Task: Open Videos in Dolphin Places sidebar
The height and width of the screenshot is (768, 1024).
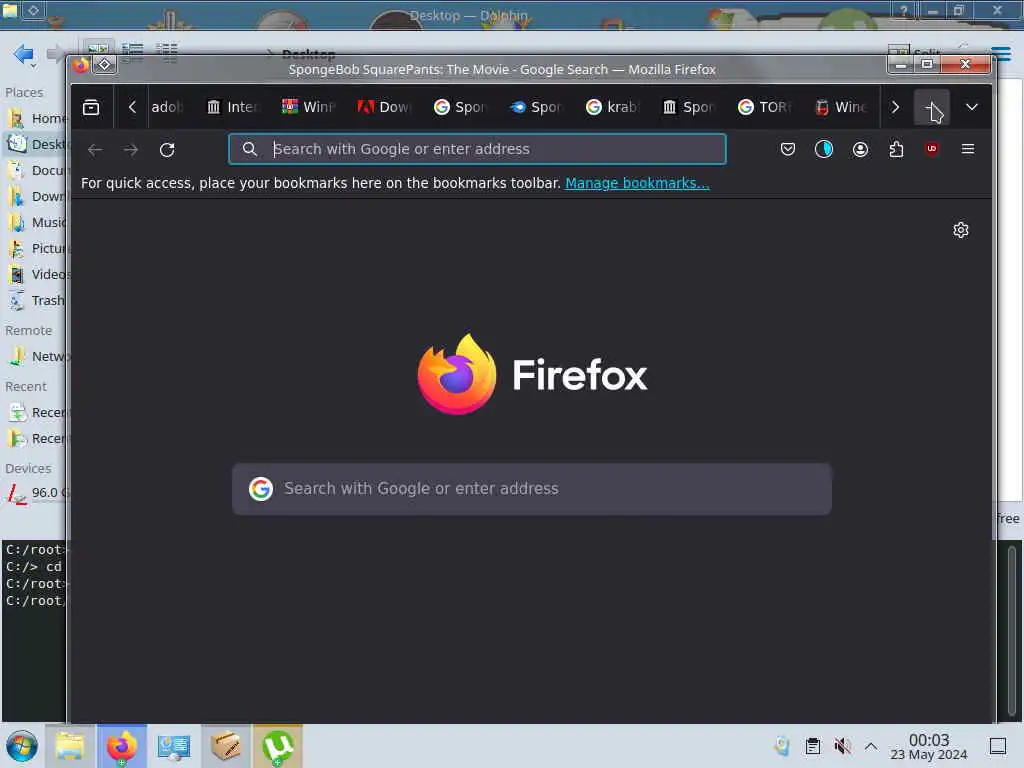Action: (x=35, y=274)
